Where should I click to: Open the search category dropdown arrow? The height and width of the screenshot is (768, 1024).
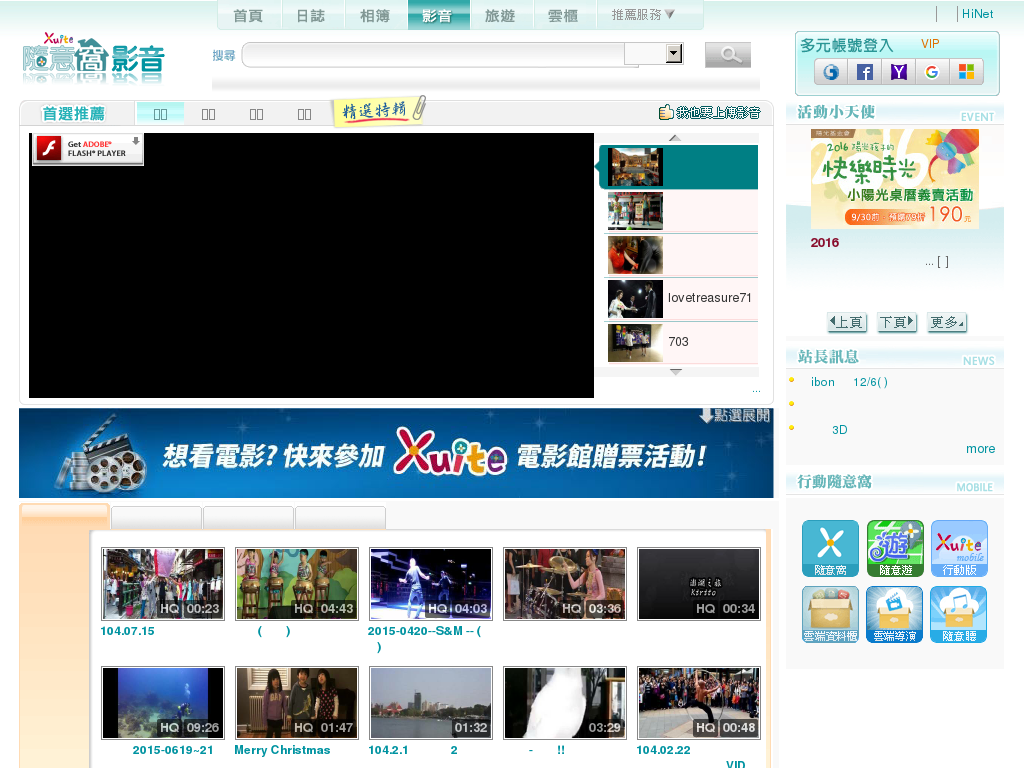coord(672,54)
